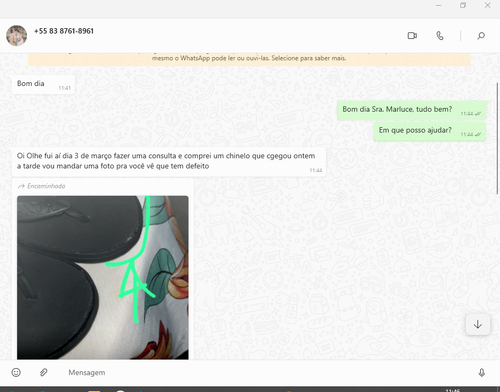Screen dimensions: 500x392
Task: Open contact profile picture avatar
Action: pos(16,35)
